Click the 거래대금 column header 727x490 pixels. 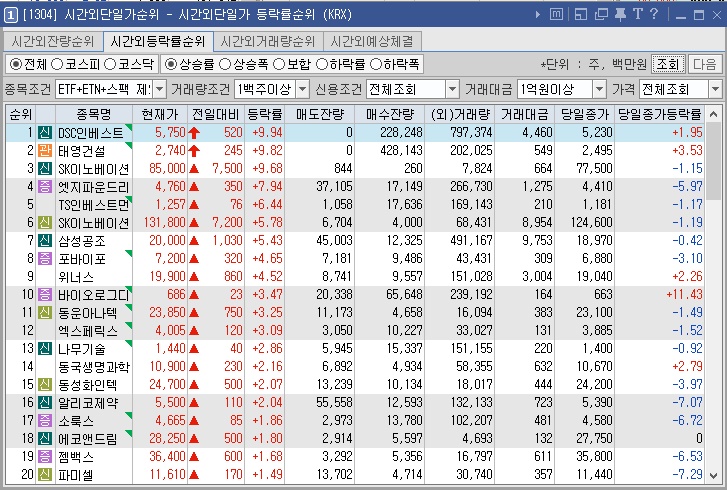[x=525, y=114]
